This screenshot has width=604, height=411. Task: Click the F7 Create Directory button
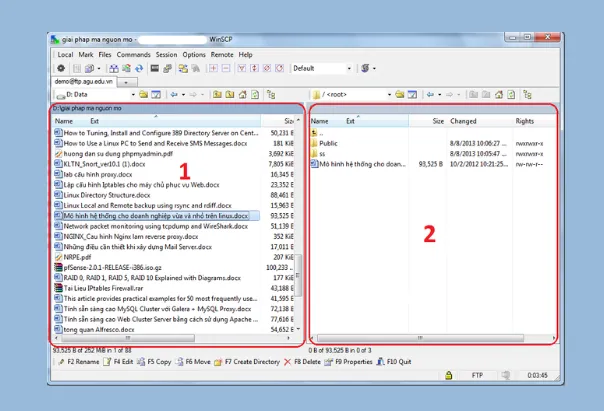pos(247,362)
